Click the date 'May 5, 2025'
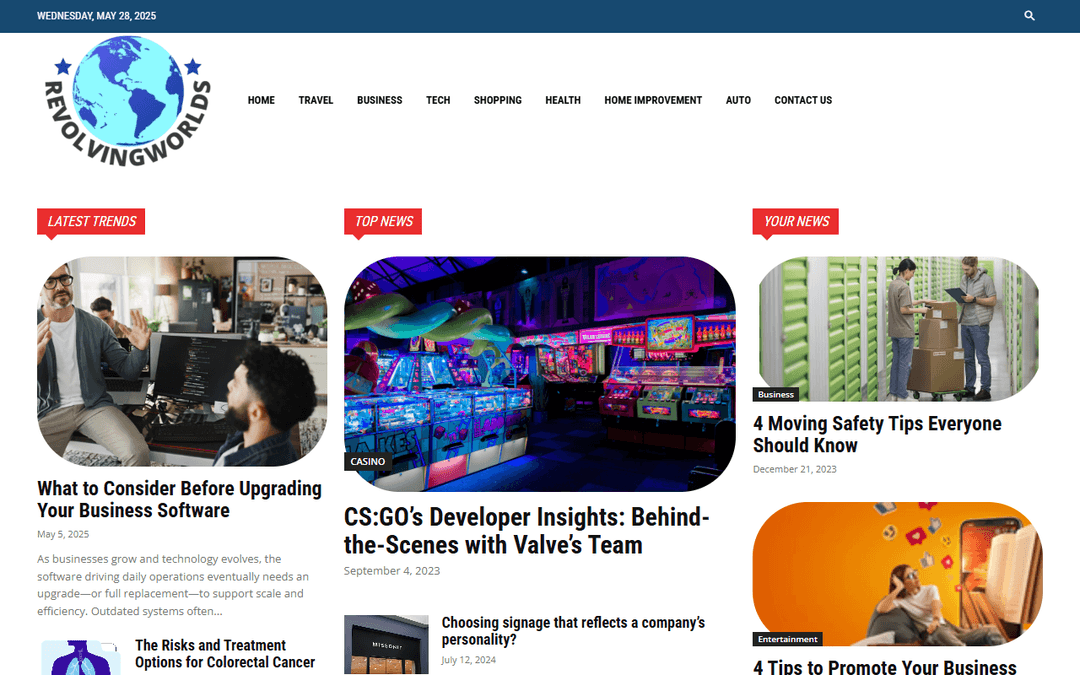The image size is (1080, 675). pyautogui.click(x=63, y=534)
